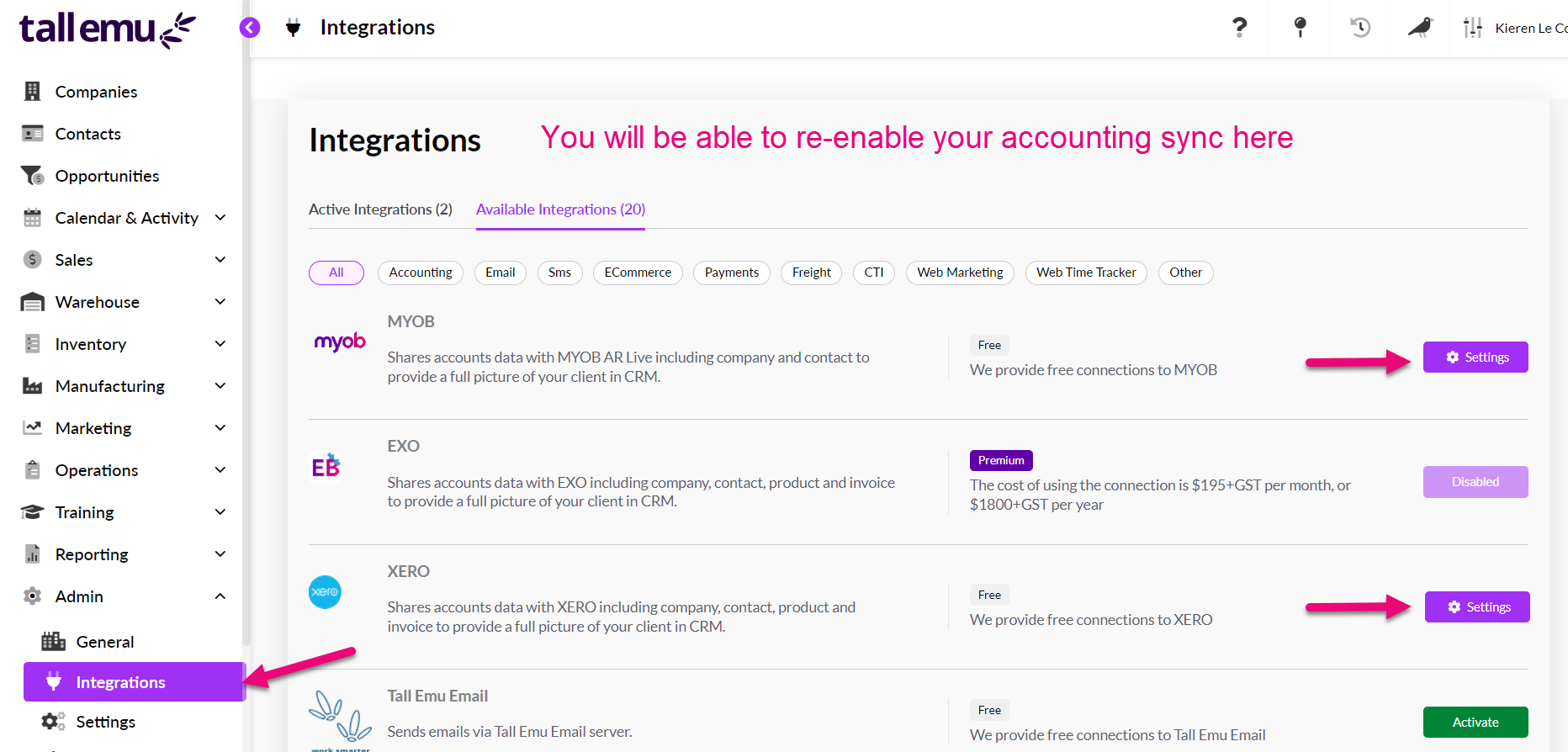Filter integrations by Accounting
The image size is (1568, 752).
pos(421,273)
